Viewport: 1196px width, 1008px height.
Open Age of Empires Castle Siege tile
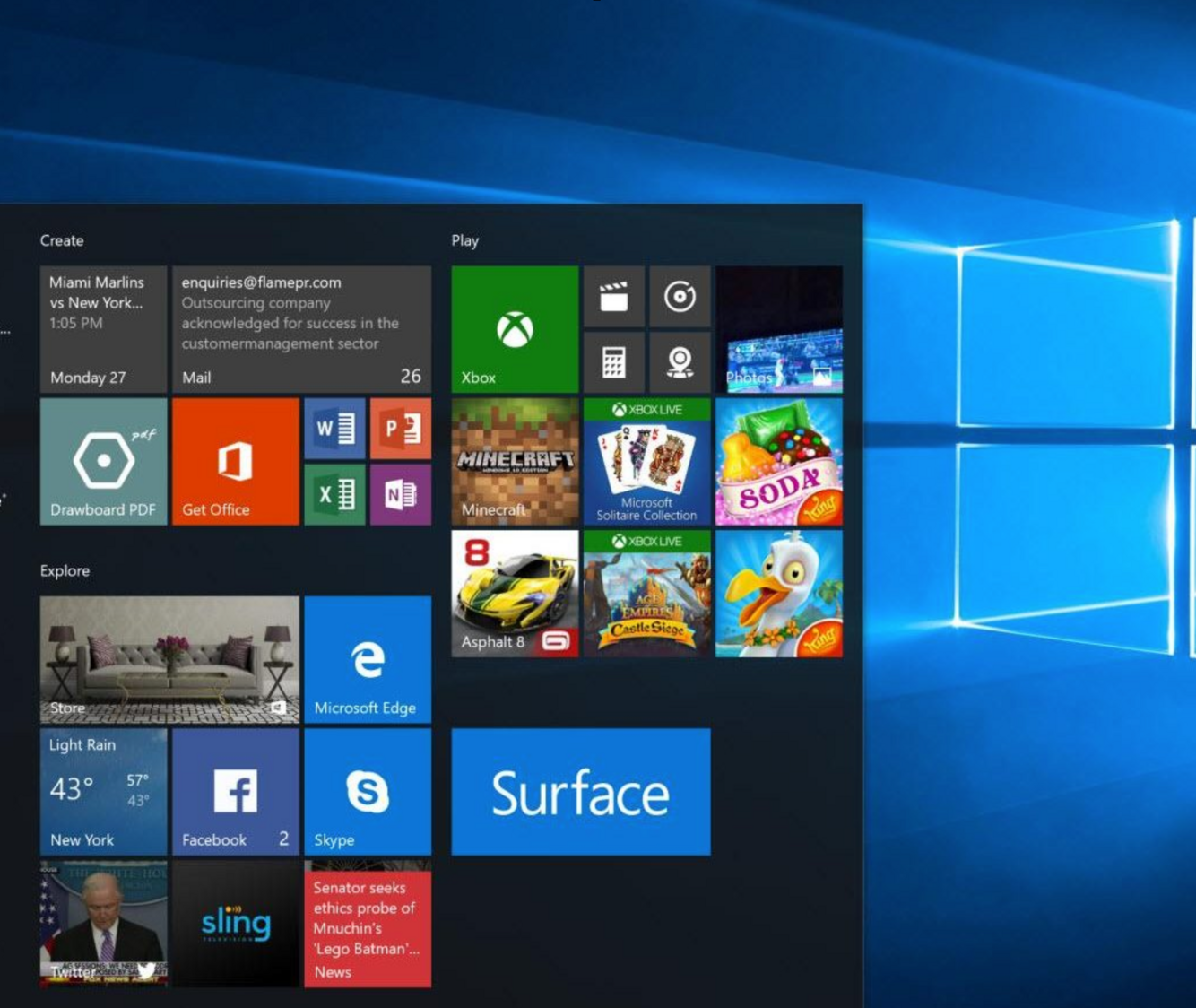(x=647, y=594)
